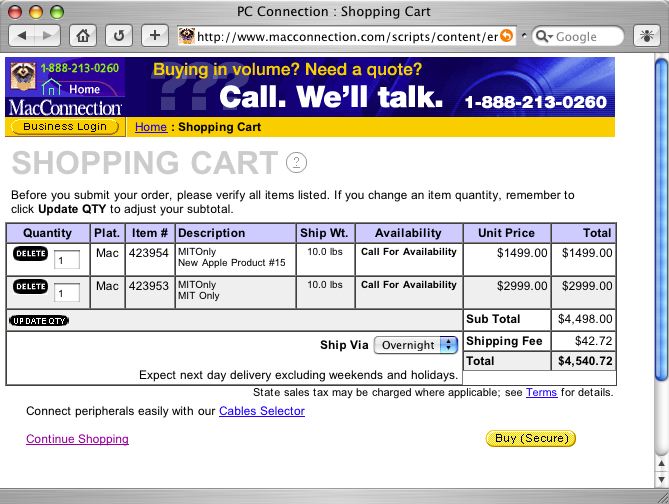Add bookmark with the plus button

point(154,36)
